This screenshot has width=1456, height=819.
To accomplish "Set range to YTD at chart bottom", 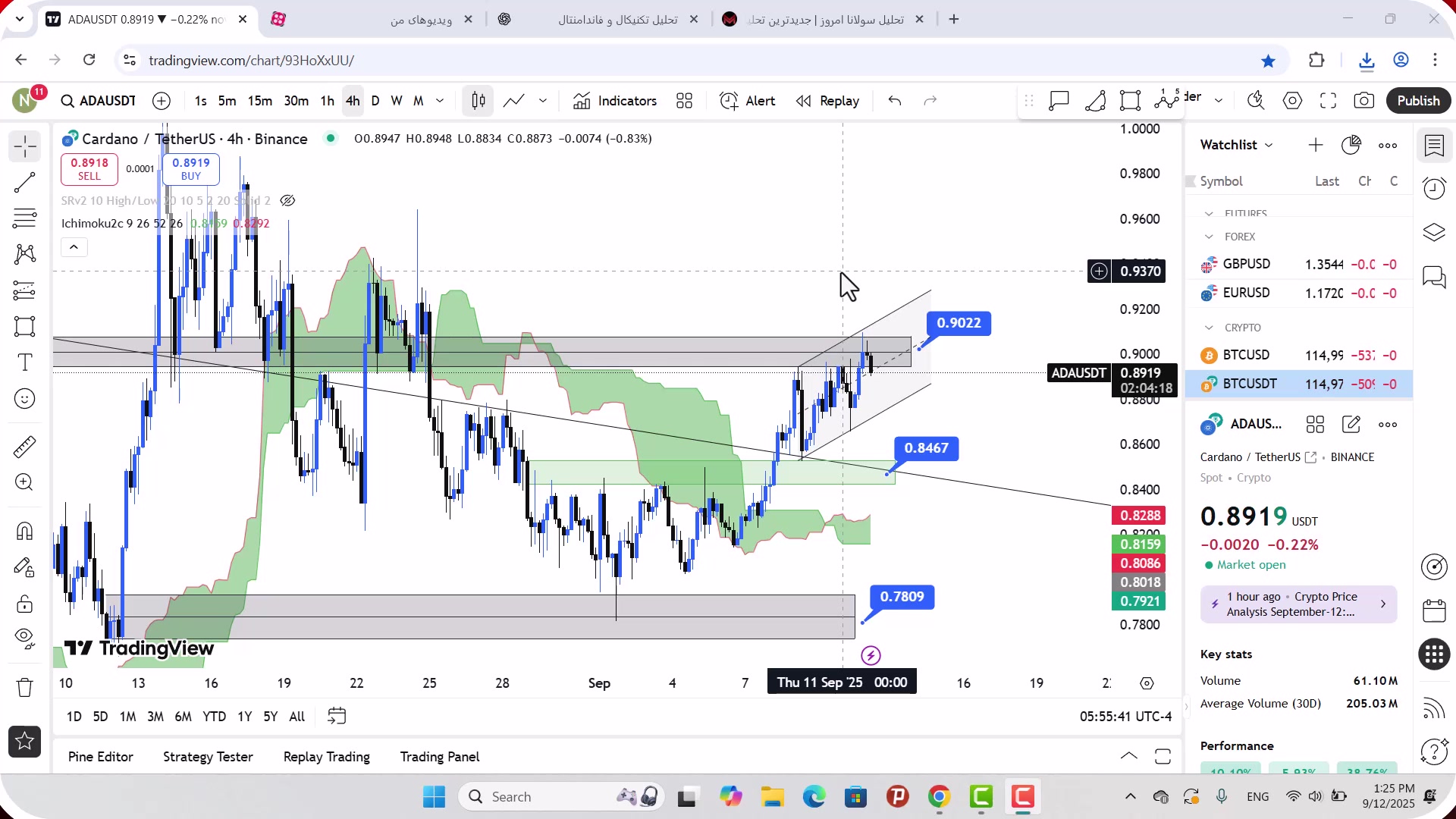I will (214, 717).
